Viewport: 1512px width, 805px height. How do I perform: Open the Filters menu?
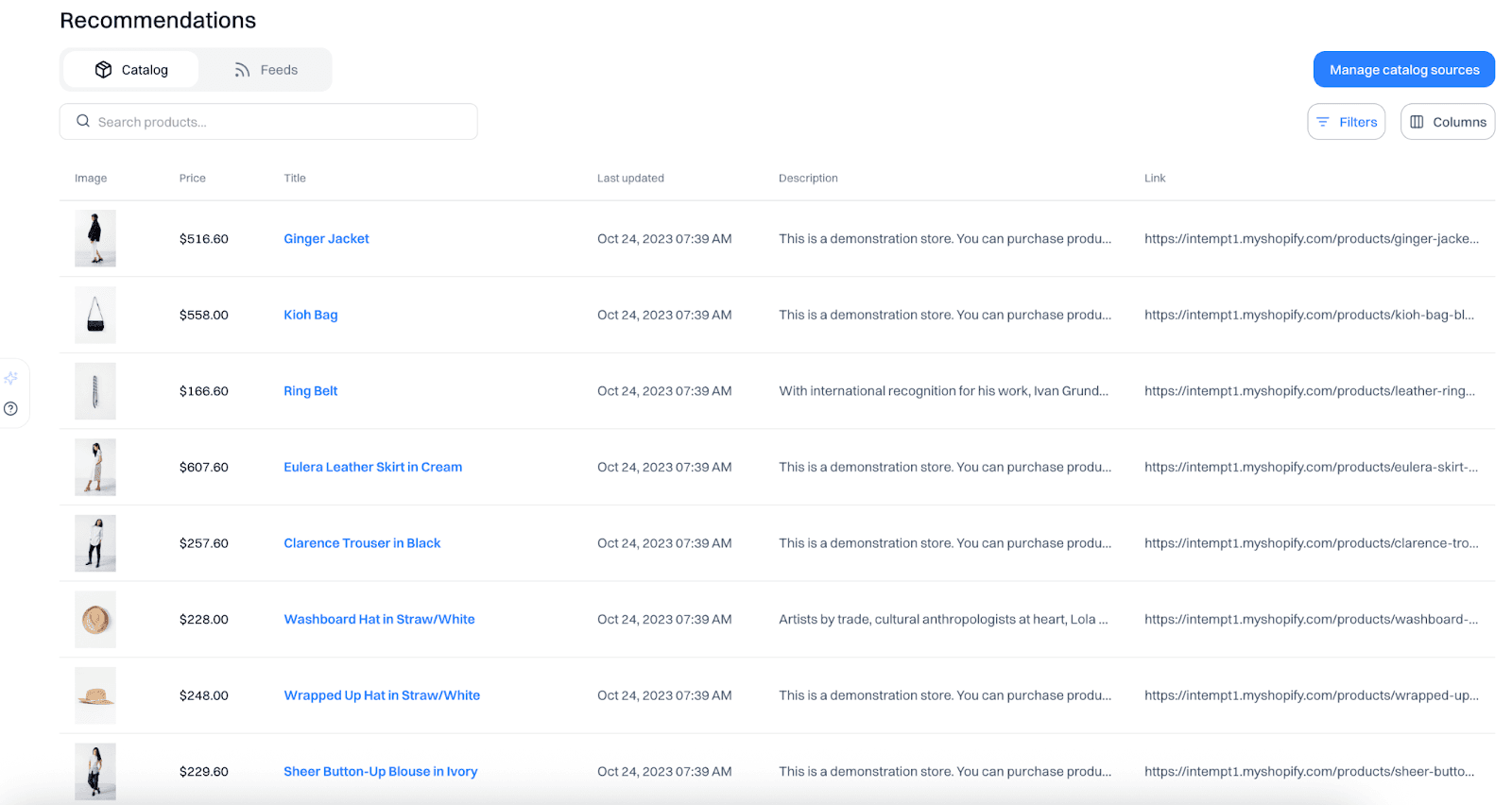pos(1346,122)
